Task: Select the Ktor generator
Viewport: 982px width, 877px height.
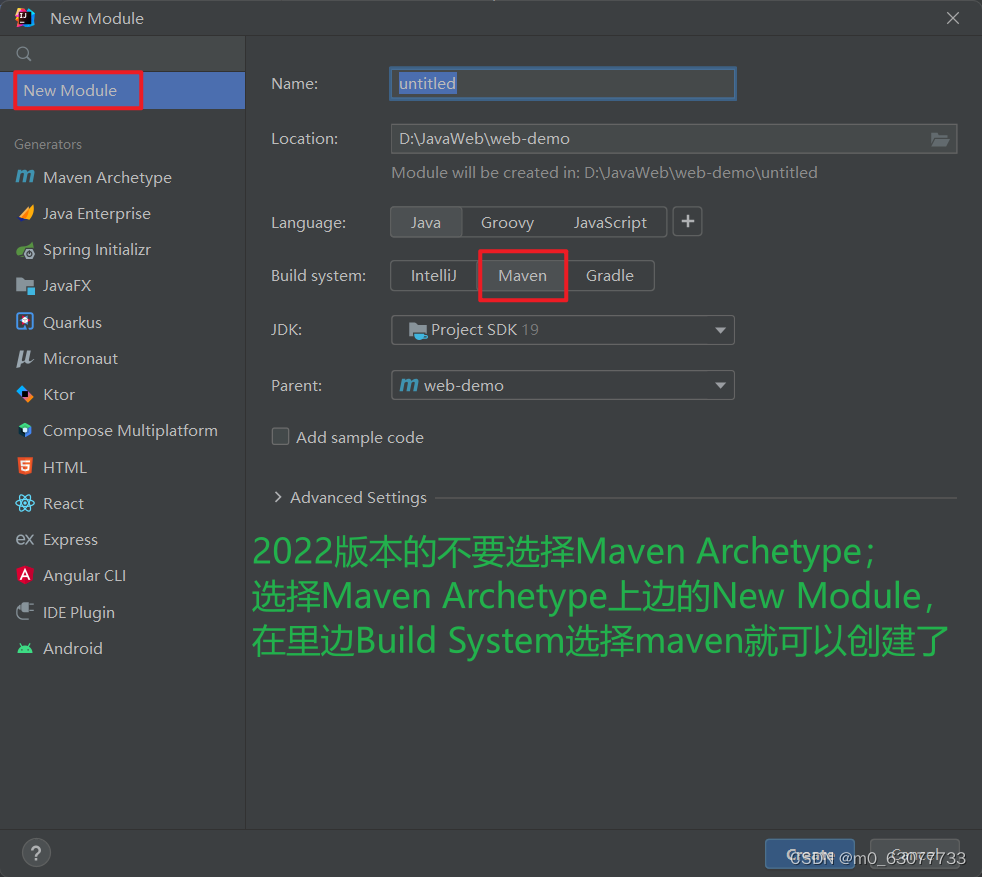Action: pyautogui.click(x=58, y=394)
